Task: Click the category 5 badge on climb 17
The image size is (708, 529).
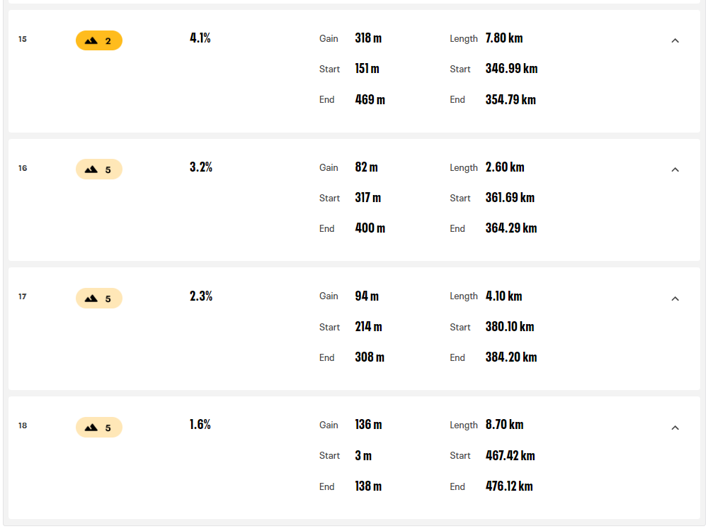Action: pyautogui.click(x=99, y=298)
